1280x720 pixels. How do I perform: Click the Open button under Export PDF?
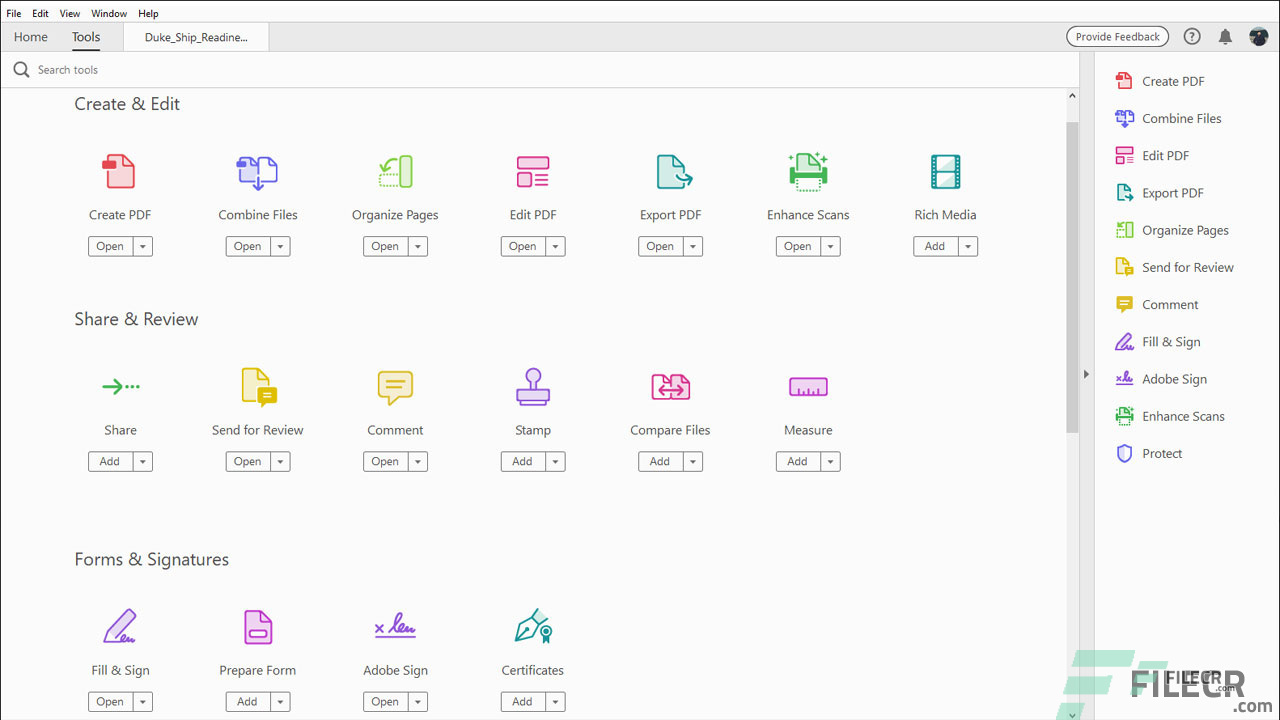coord(660,246)
